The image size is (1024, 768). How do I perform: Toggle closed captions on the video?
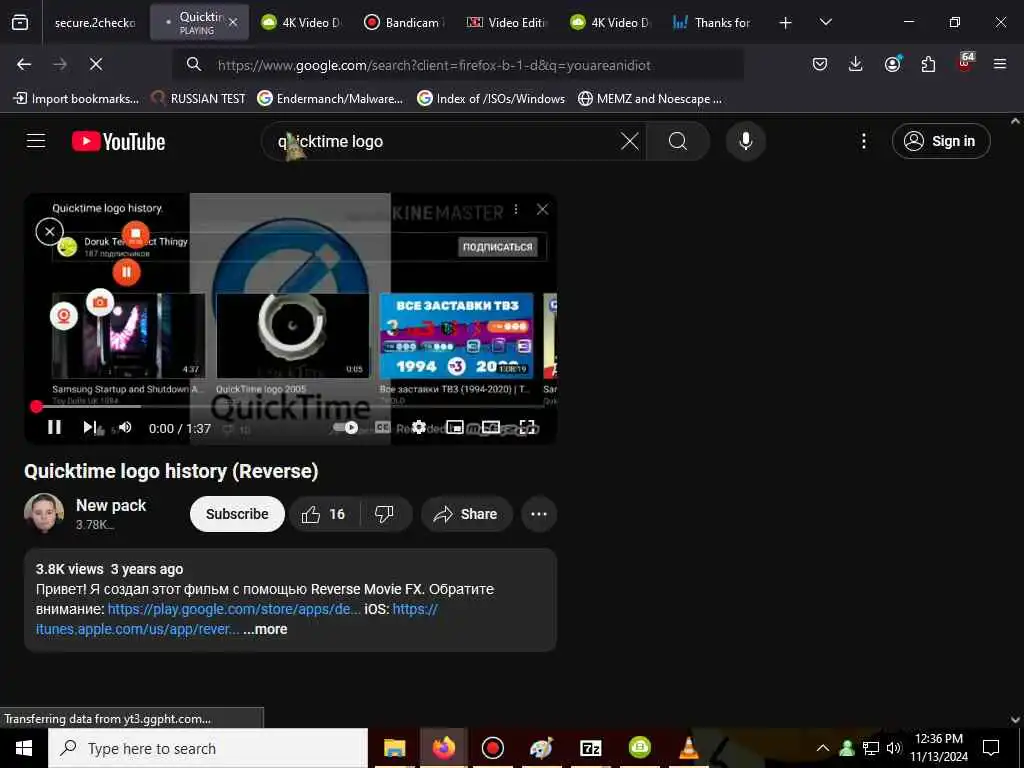coord(383,427)
